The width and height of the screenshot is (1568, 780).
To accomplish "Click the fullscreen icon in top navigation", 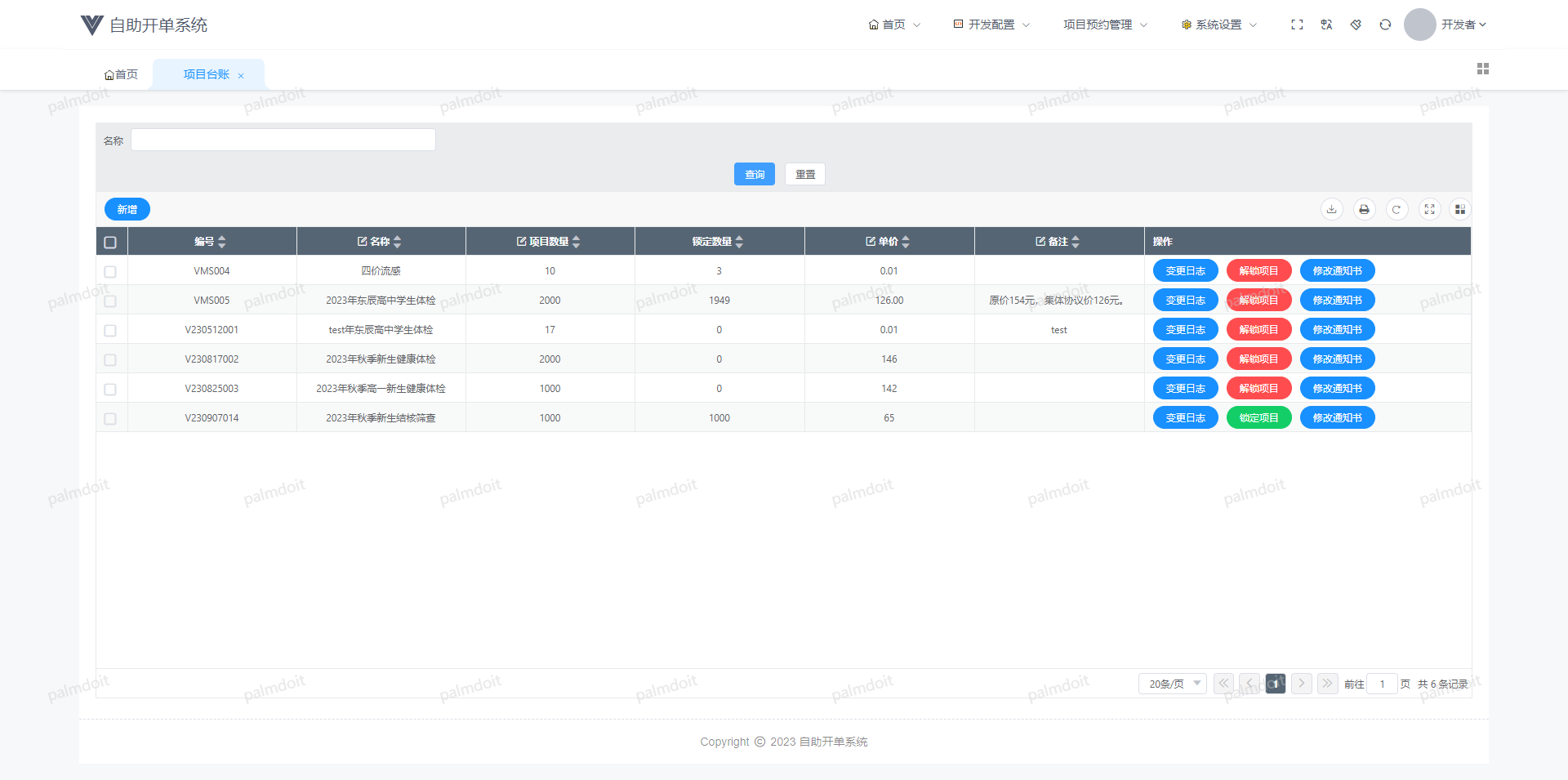I will point(1297,25).
